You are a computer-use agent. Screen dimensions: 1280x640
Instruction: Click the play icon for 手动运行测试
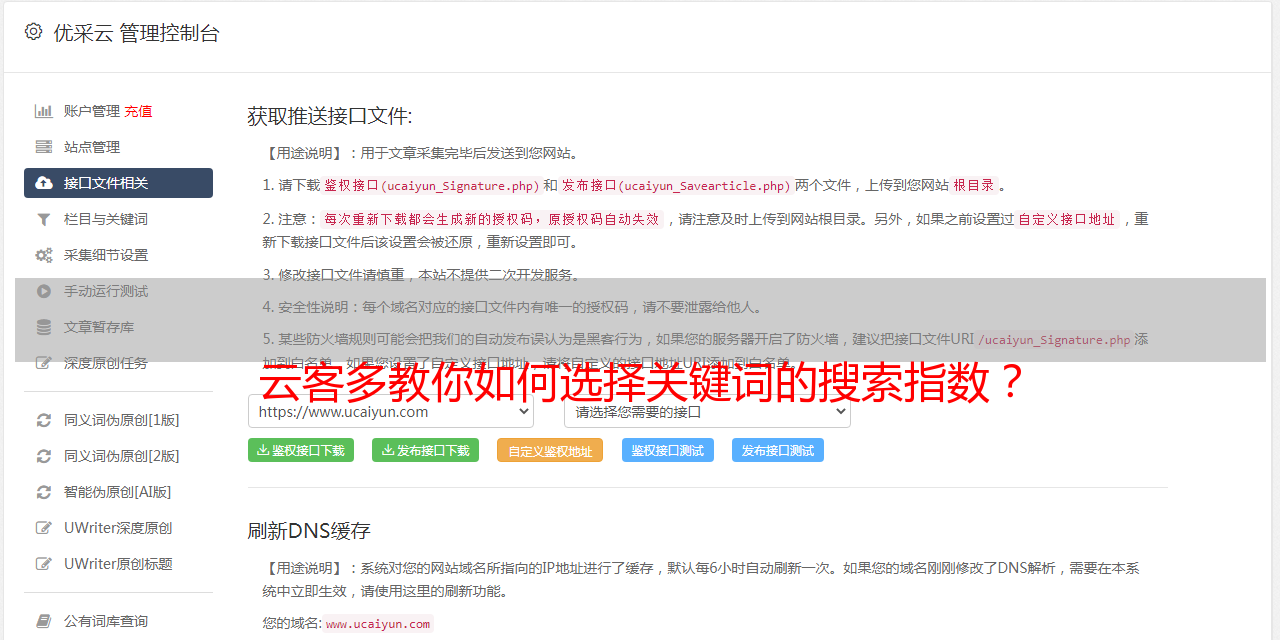tap(44, 291)
